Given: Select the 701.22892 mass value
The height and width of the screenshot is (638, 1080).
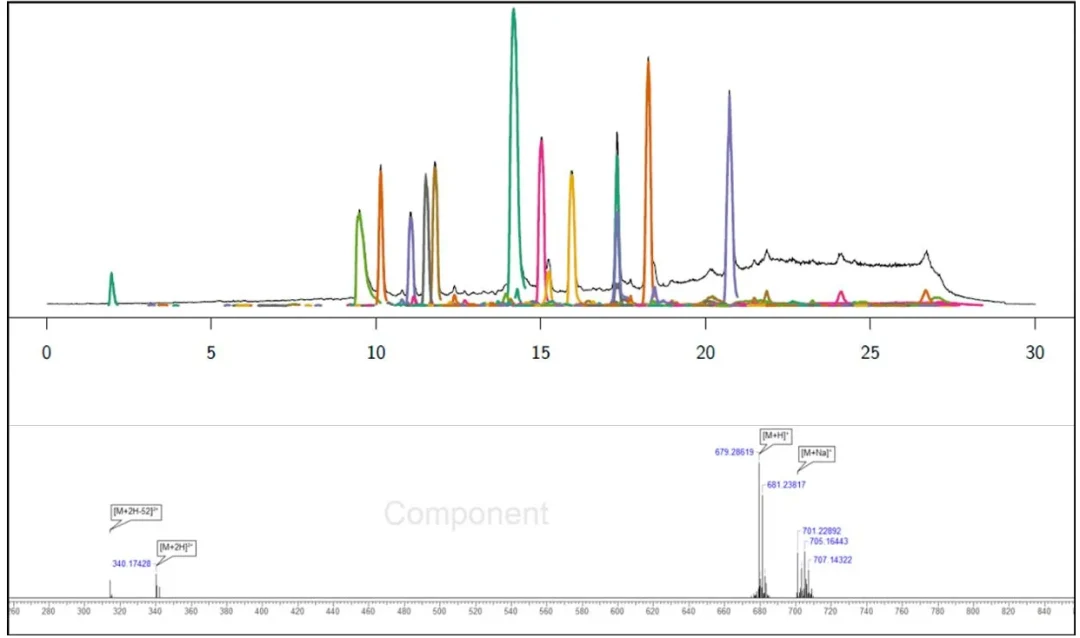Looking at the screenshot, I should click(822, 531).
